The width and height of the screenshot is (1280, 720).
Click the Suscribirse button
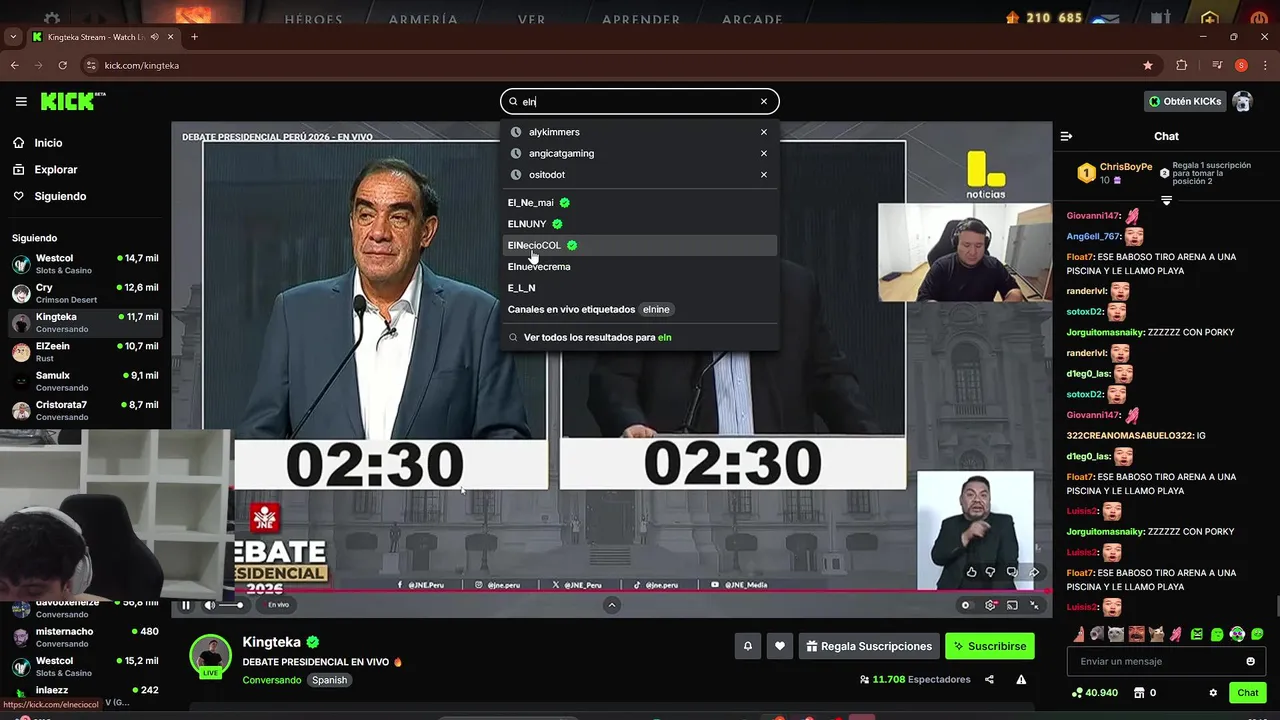[990, 646]
